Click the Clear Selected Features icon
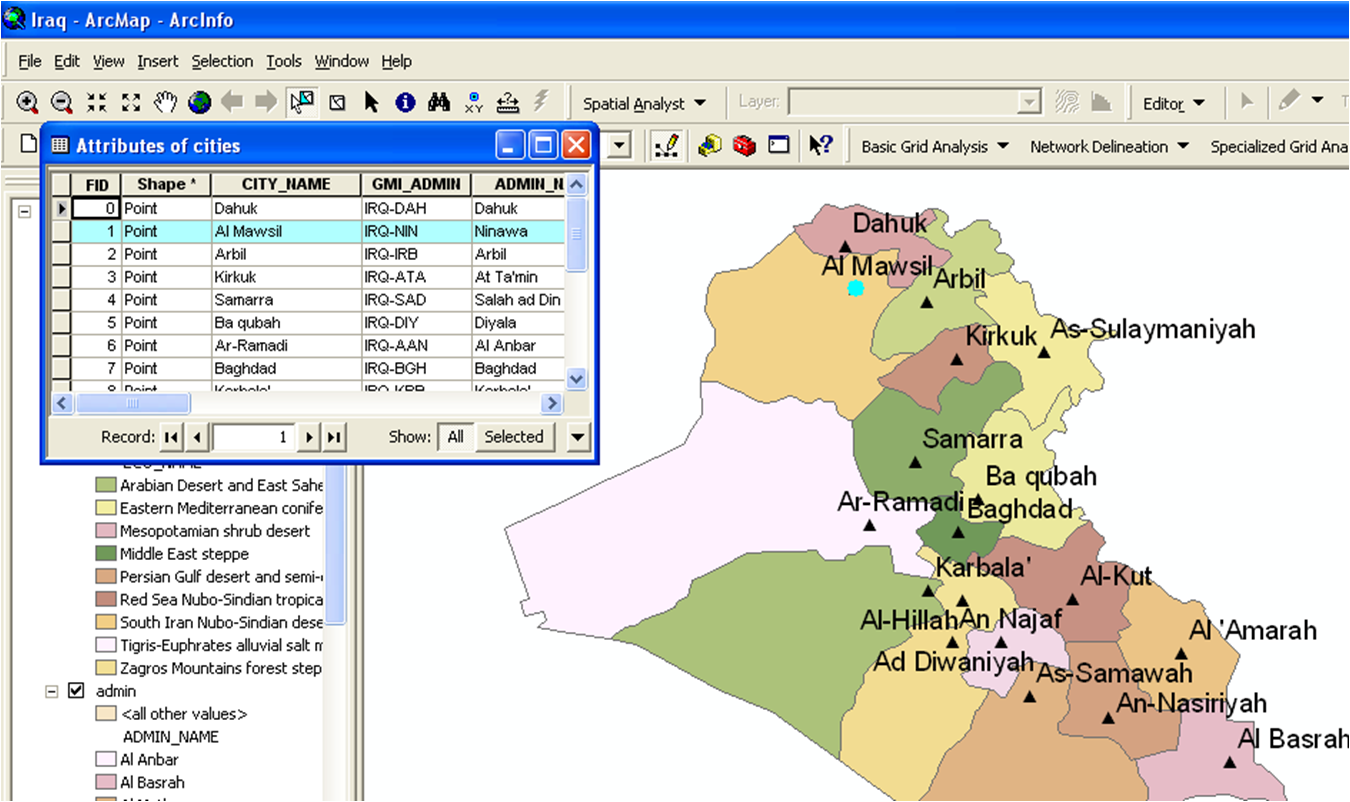The image size is (1350, 802). click(338, 102)
